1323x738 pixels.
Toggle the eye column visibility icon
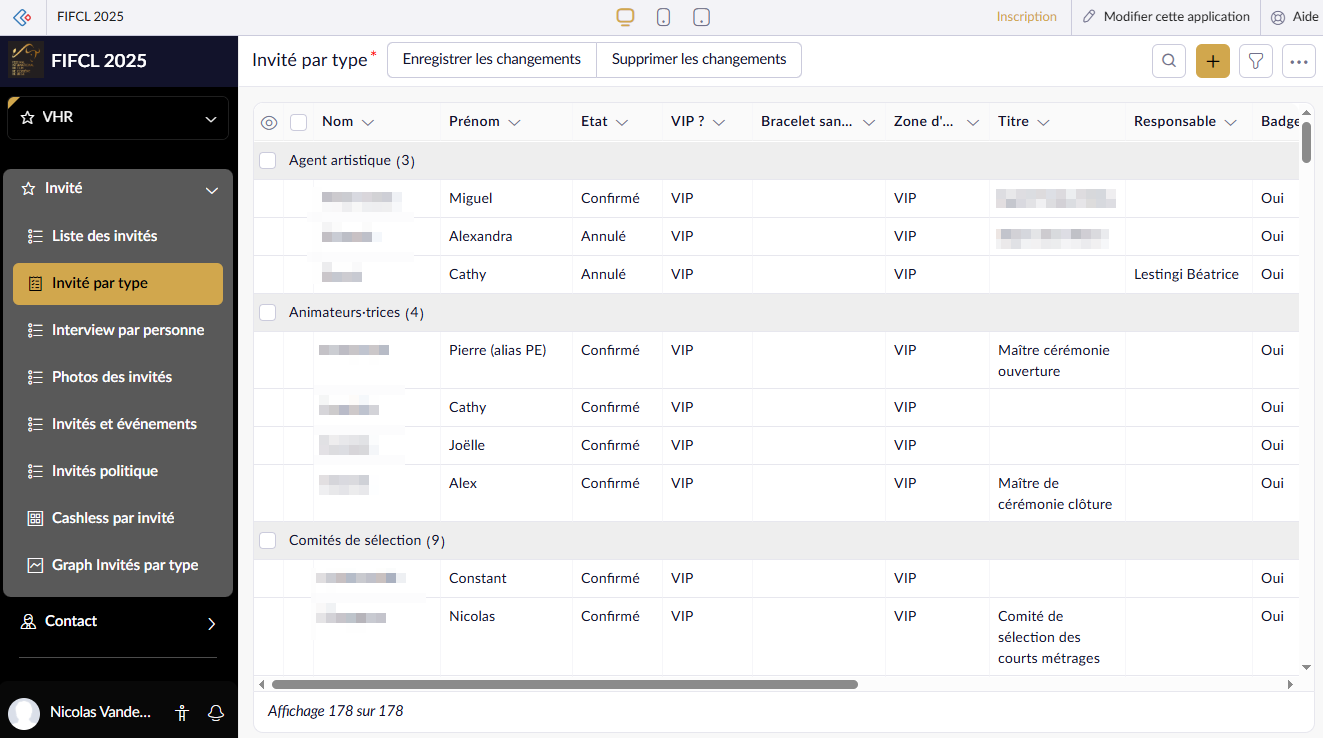point(269,122)
